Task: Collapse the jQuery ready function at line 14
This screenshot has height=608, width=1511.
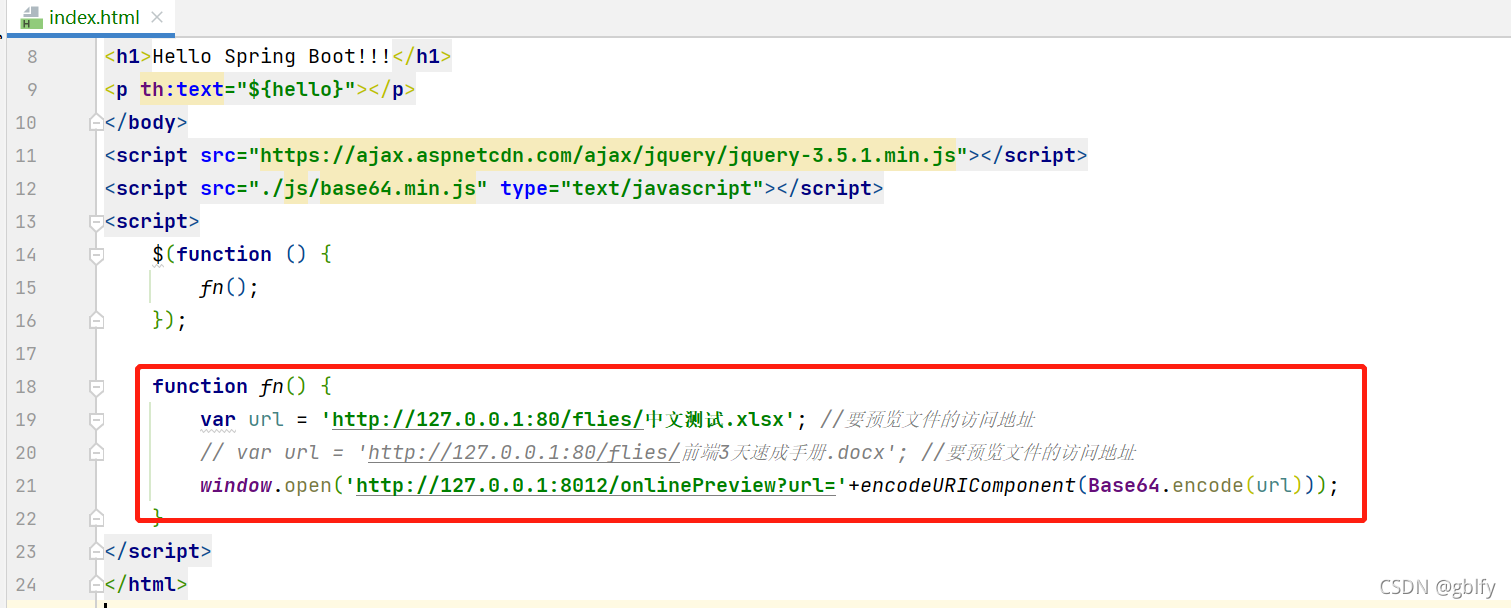Action: (96, 255)
